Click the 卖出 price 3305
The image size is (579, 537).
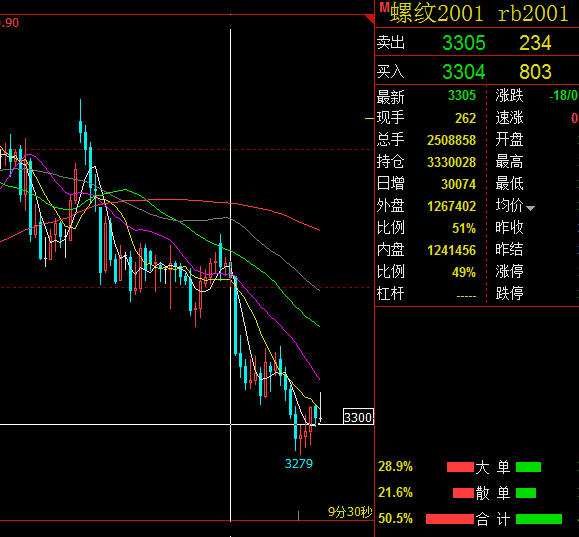pyautogui.click(x=464, y=43)
